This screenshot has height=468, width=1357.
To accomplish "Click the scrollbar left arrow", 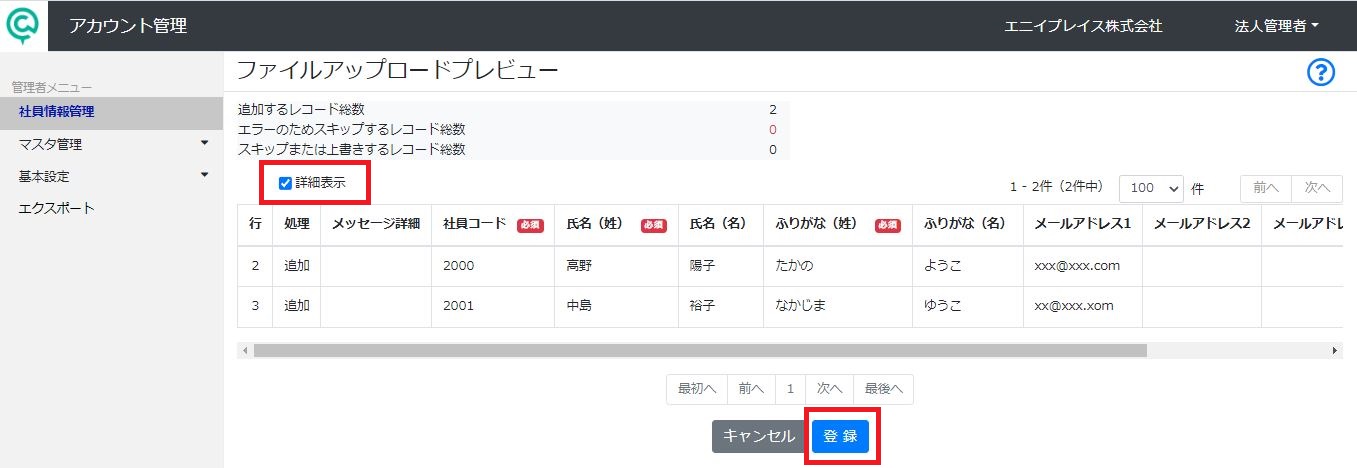I will [x=245, y=351].
